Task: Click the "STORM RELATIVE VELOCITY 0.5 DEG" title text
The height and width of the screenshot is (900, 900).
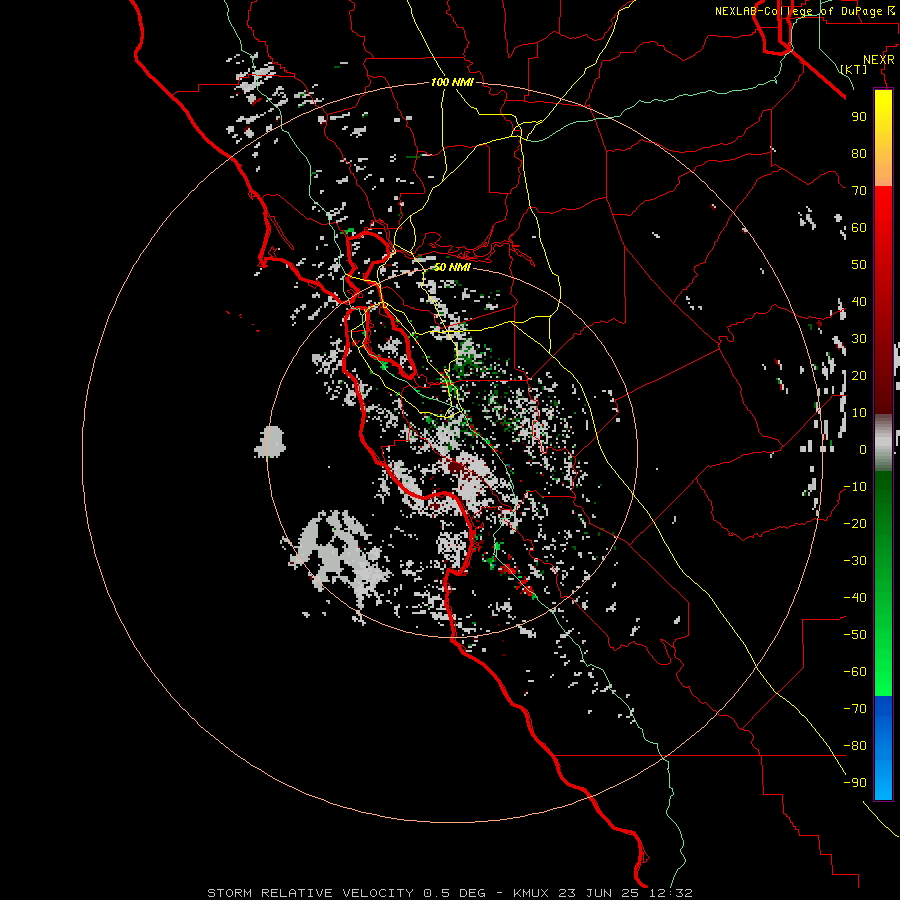Action: coord(346,893)
